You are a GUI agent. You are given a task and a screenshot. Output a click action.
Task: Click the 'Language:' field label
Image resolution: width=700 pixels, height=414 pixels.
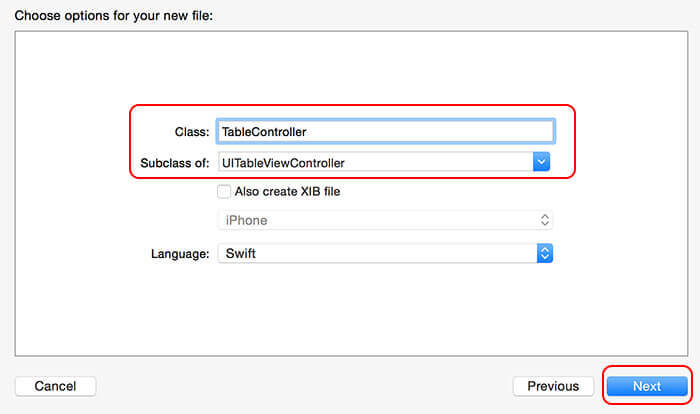coord(180,254)
